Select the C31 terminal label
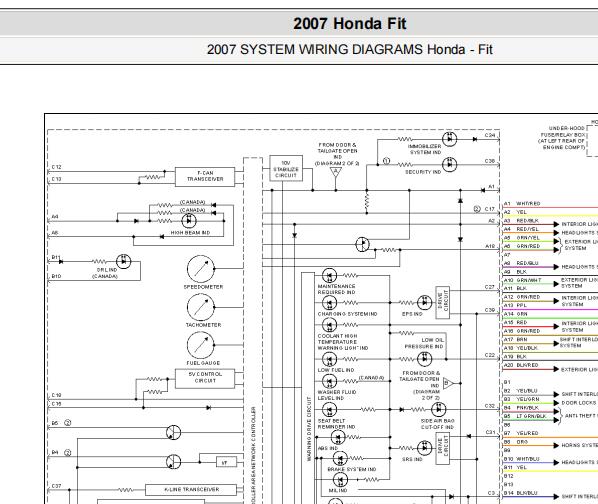 click(x=490, y=432)
